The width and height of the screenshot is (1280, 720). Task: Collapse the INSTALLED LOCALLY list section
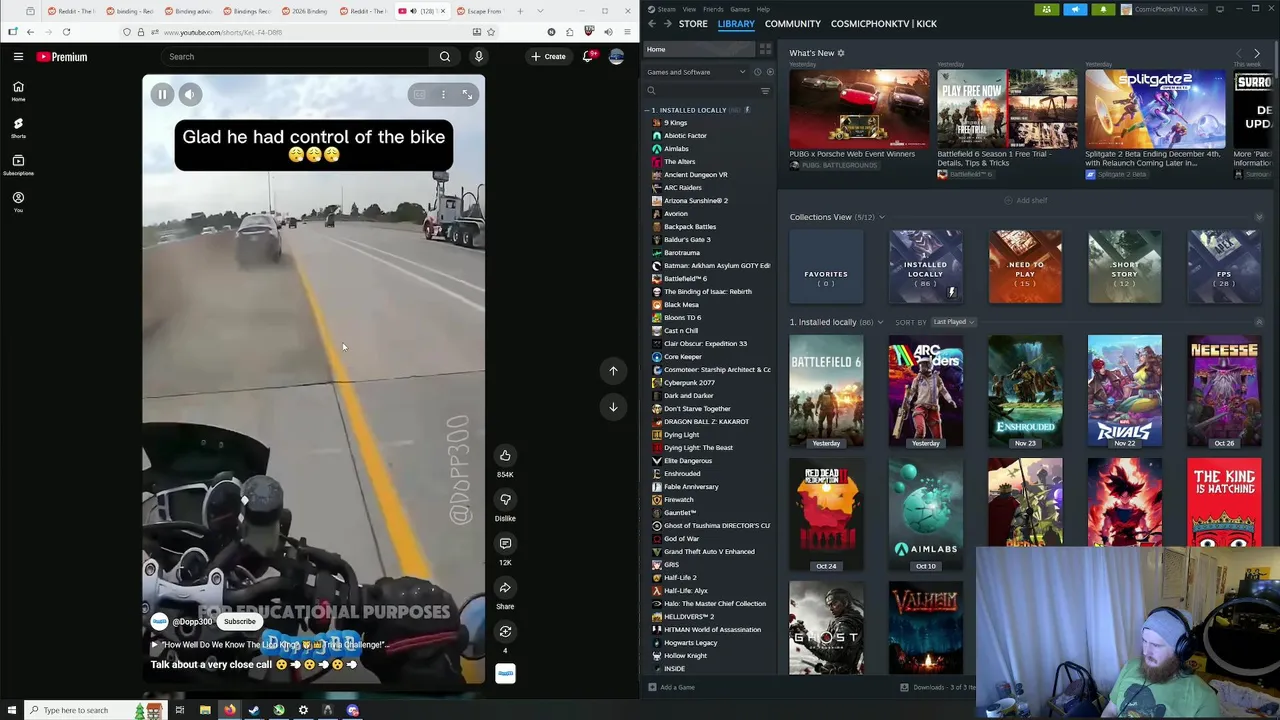coord(649,110)
